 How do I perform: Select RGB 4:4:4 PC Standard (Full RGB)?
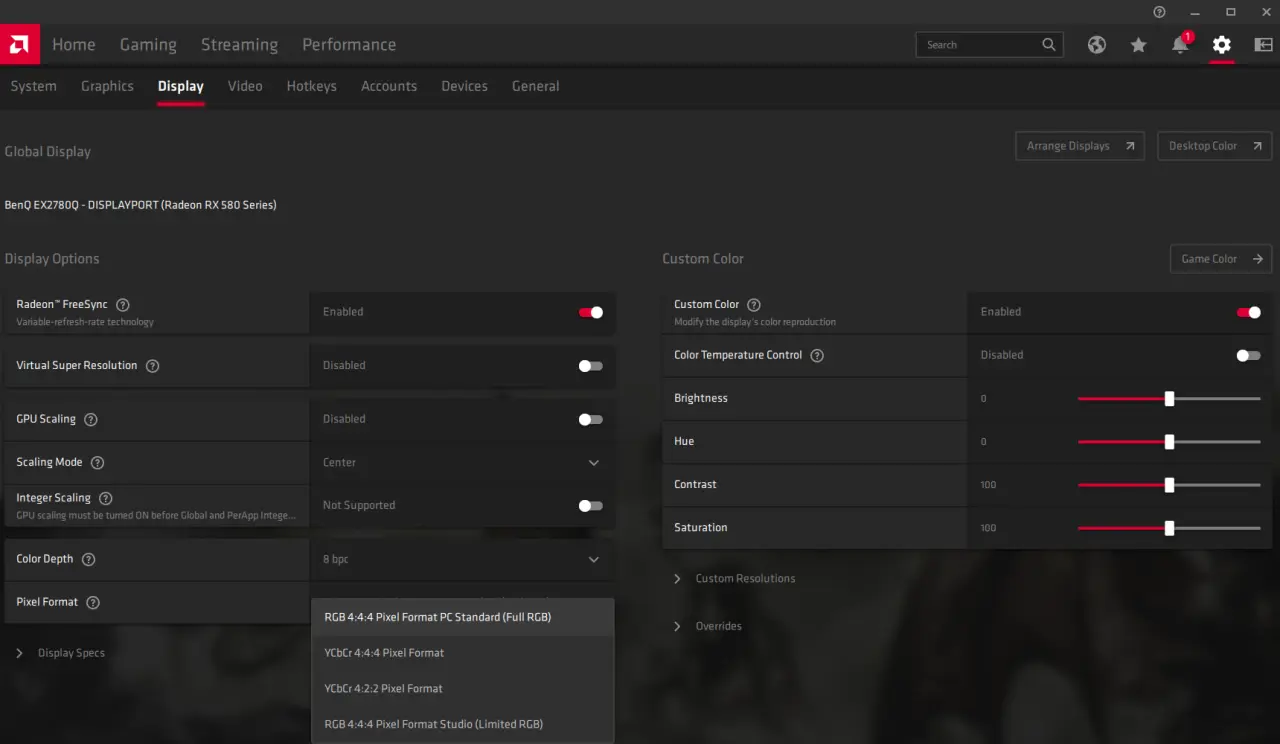(462, 617)
